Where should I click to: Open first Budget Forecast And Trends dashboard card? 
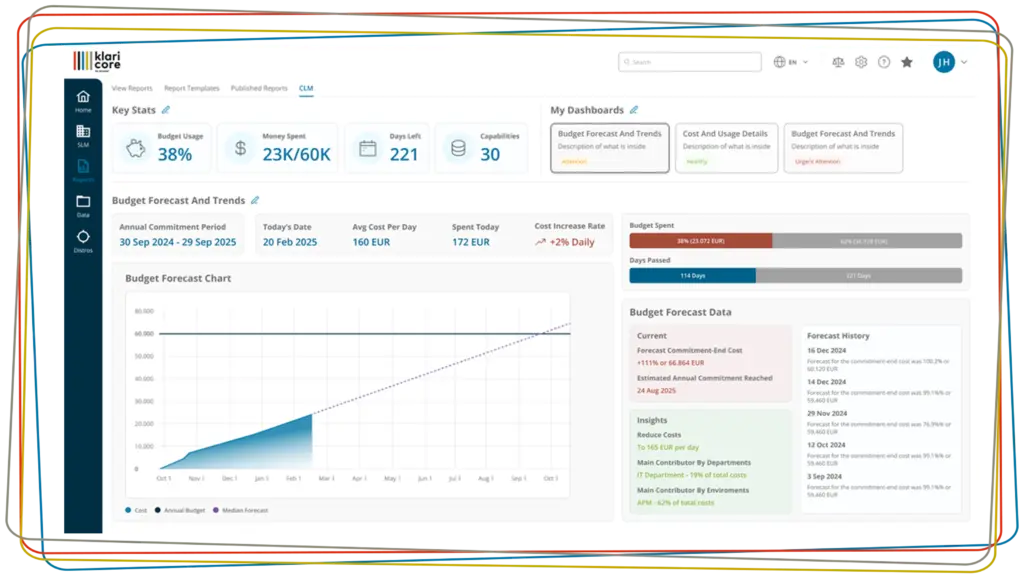[x=610, y=148]
